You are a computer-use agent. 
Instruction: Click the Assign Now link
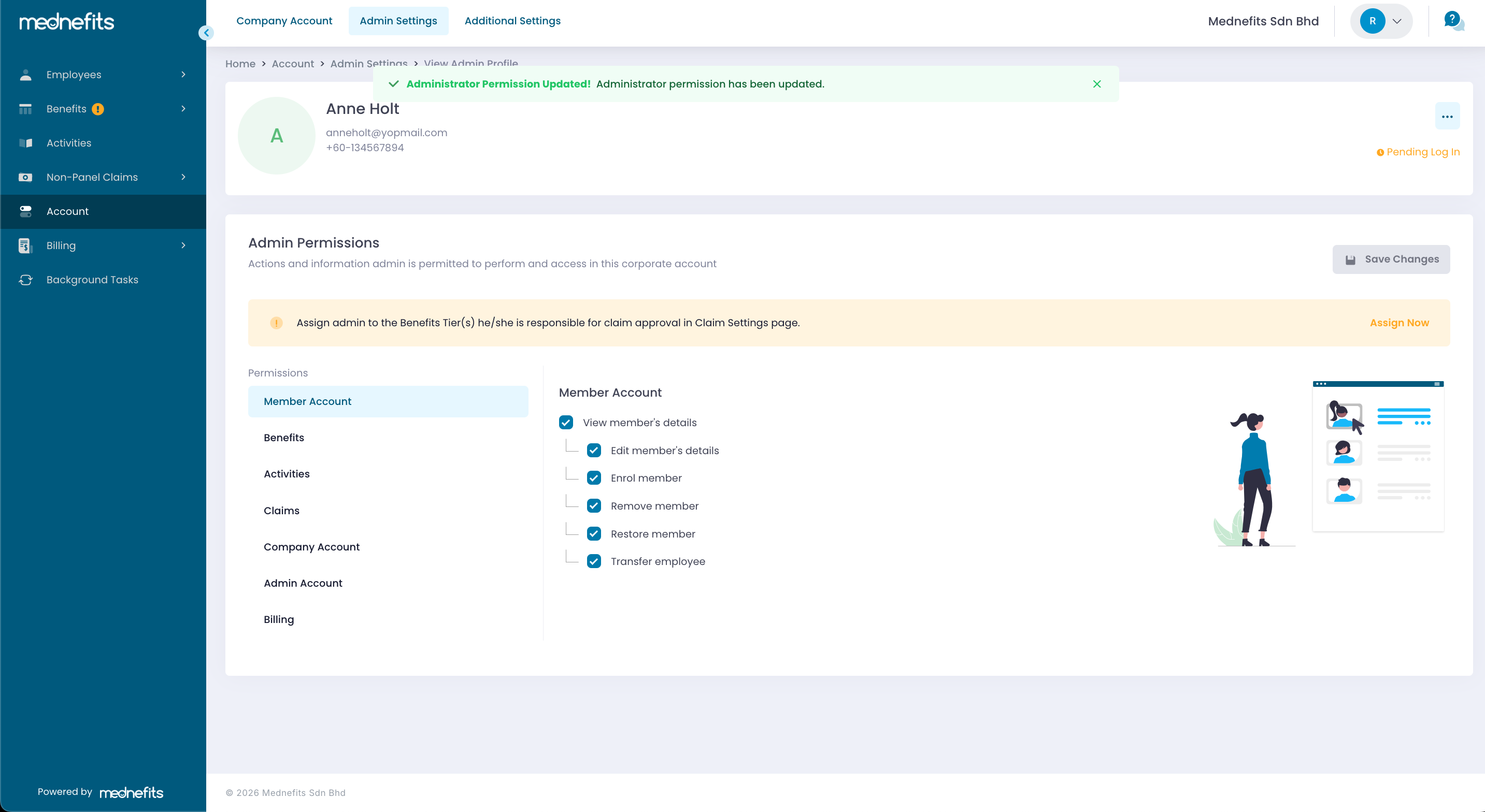click(x=1399, y=323)
